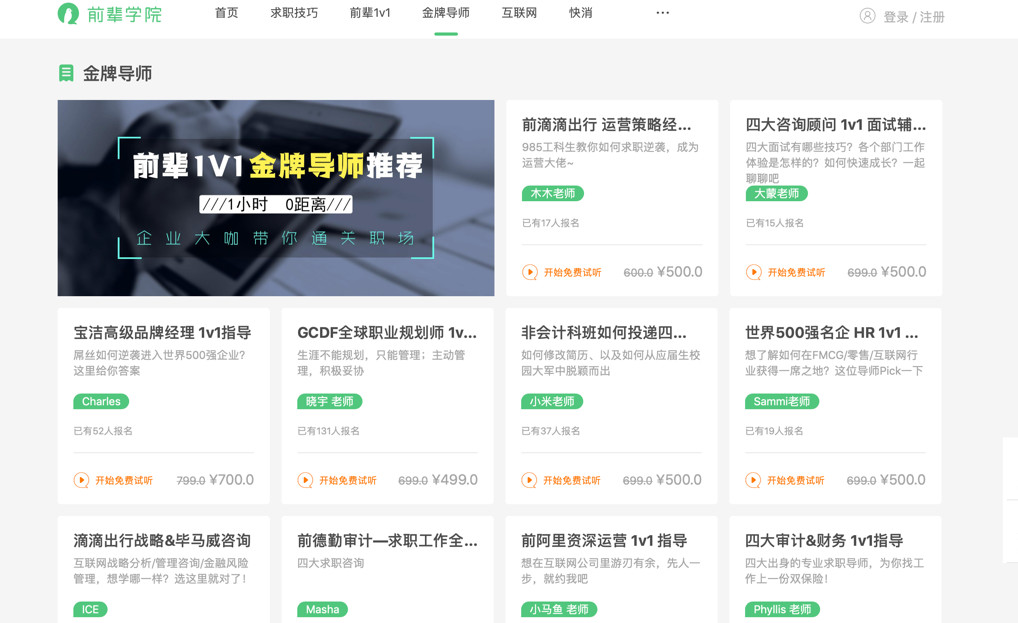Click the play icon on the 非会计科班 course card
1018x623 pixels.
coord(529,480)
